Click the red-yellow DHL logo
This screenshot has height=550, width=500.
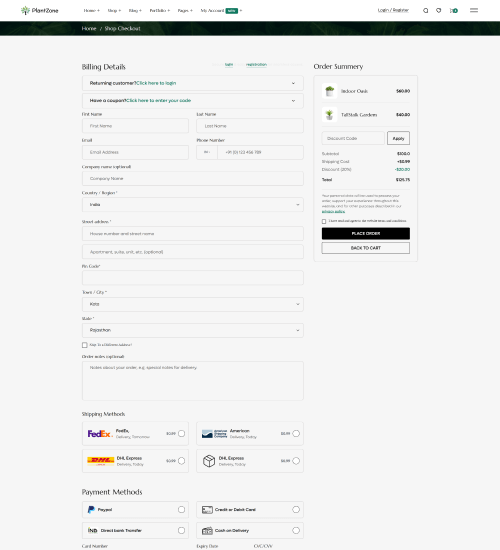coord(100,461)
